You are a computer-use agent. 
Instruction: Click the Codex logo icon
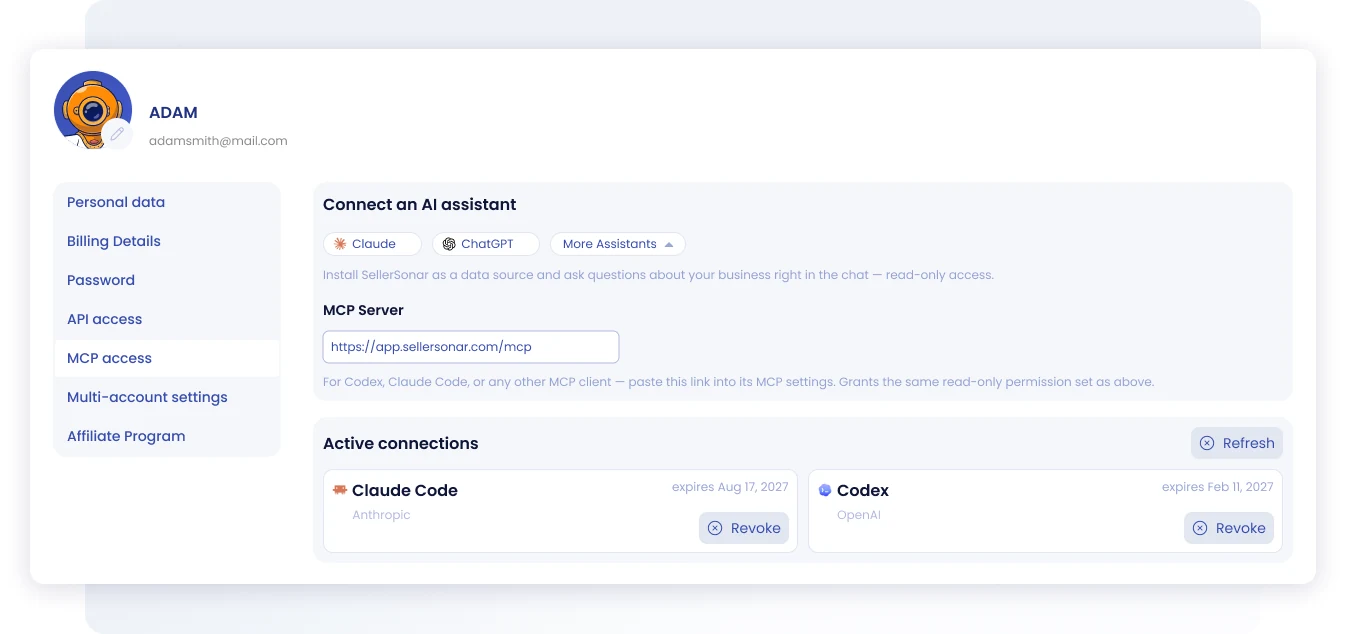tap(825, 490)
